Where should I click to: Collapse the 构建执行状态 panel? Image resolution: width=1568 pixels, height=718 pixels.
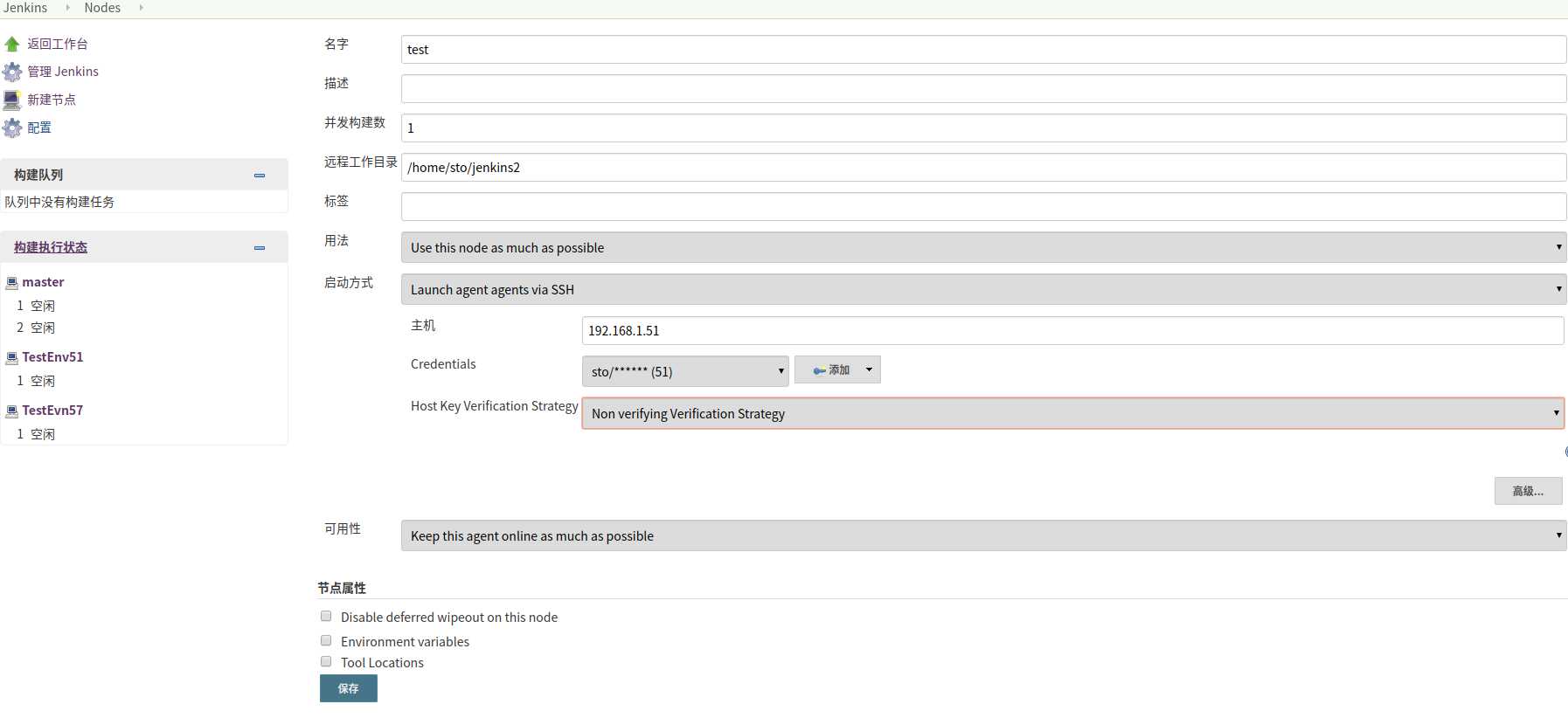click(x=260, y=248)
